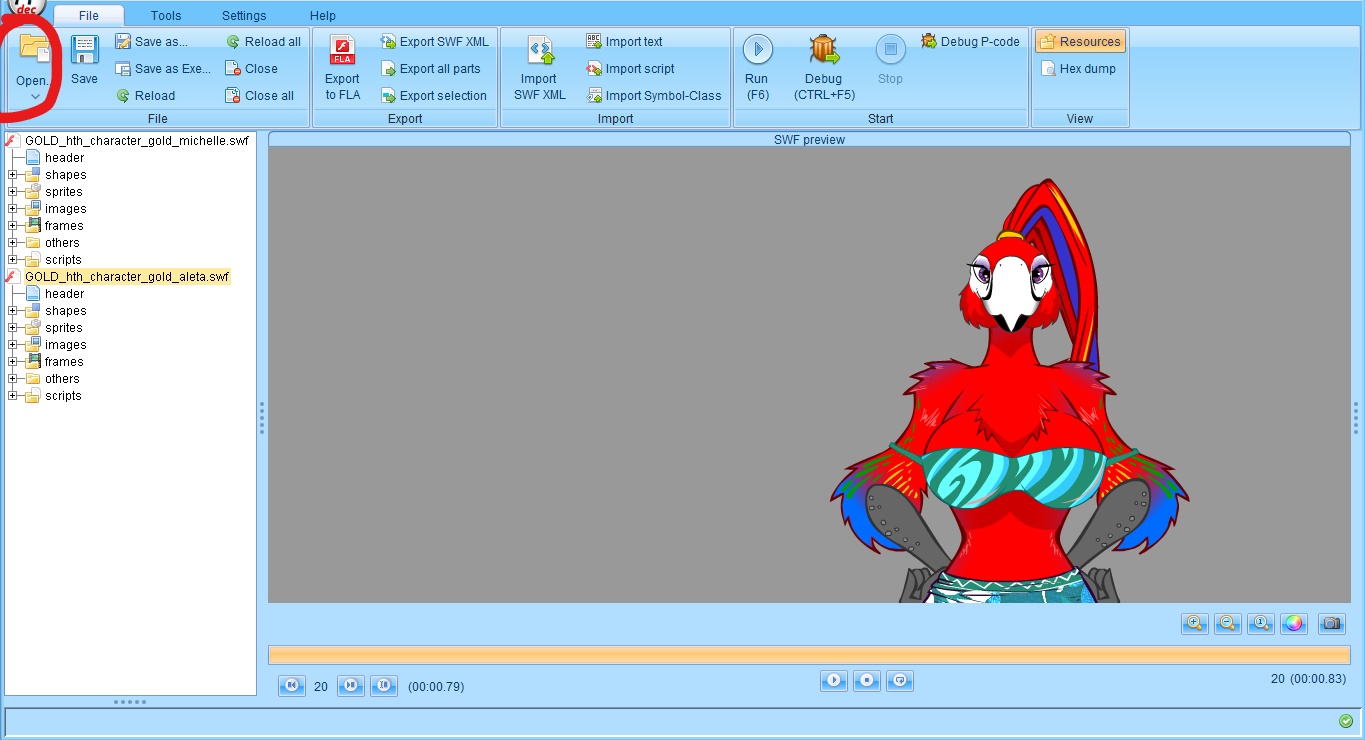Expand sprites under aleta.swf
The image size is (1365, 740).
pyautogui.click(x=13, y=328)
